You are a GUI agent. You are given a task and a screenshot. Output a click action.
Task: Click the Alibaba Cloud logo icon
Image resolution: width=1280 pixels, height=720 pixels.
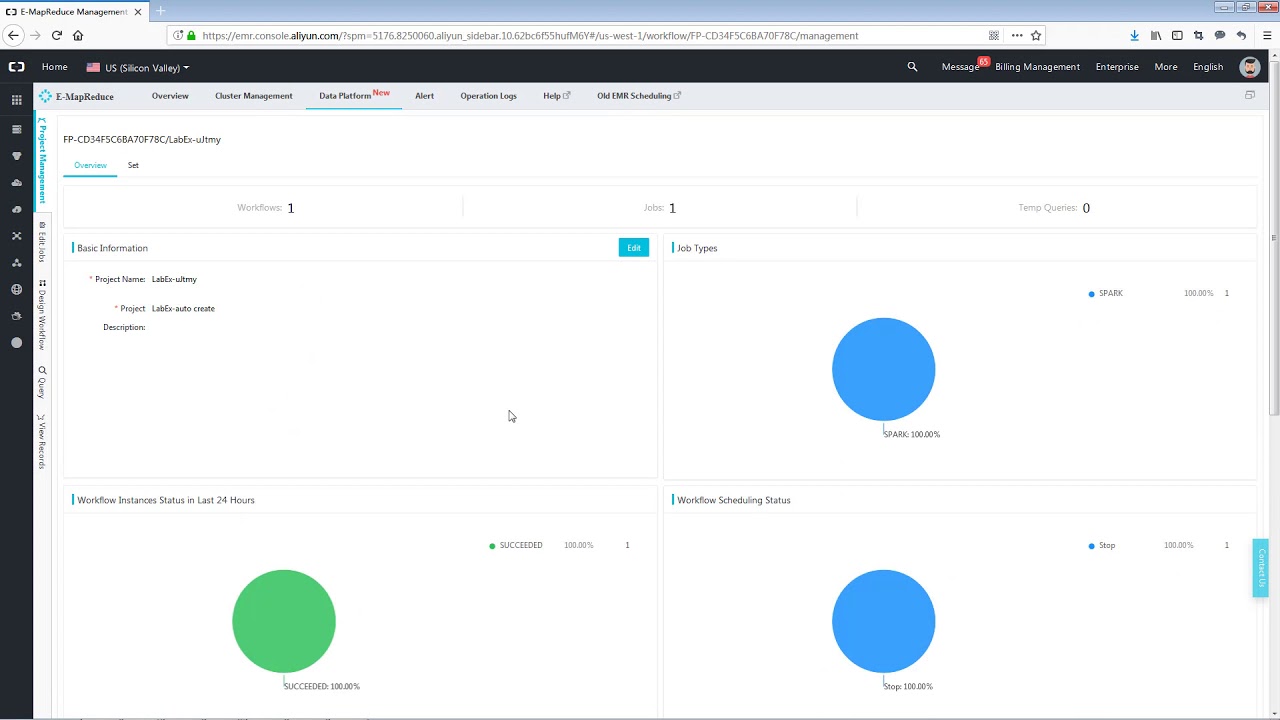pyautogui.click(x=16, y=67)
